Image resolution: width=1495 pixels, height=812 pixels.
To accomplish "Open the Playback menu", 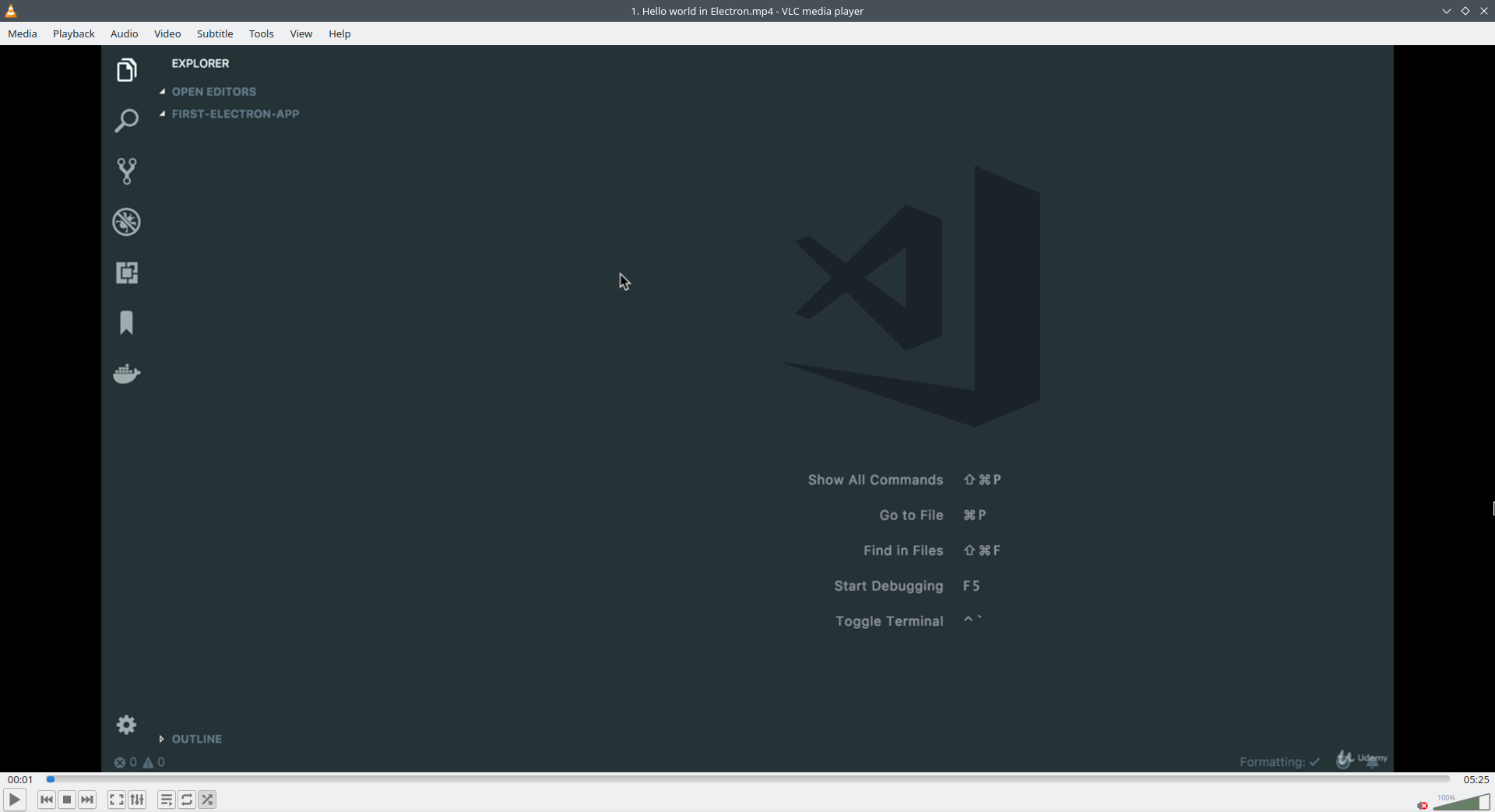I will (x=74, y=33).
